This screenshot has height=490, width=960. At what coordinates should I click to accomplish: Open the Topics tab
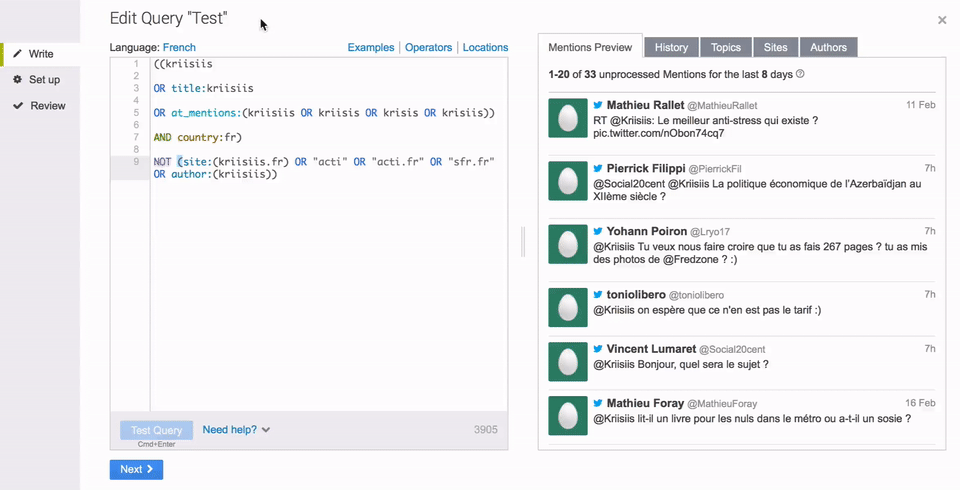pos(725,47)
